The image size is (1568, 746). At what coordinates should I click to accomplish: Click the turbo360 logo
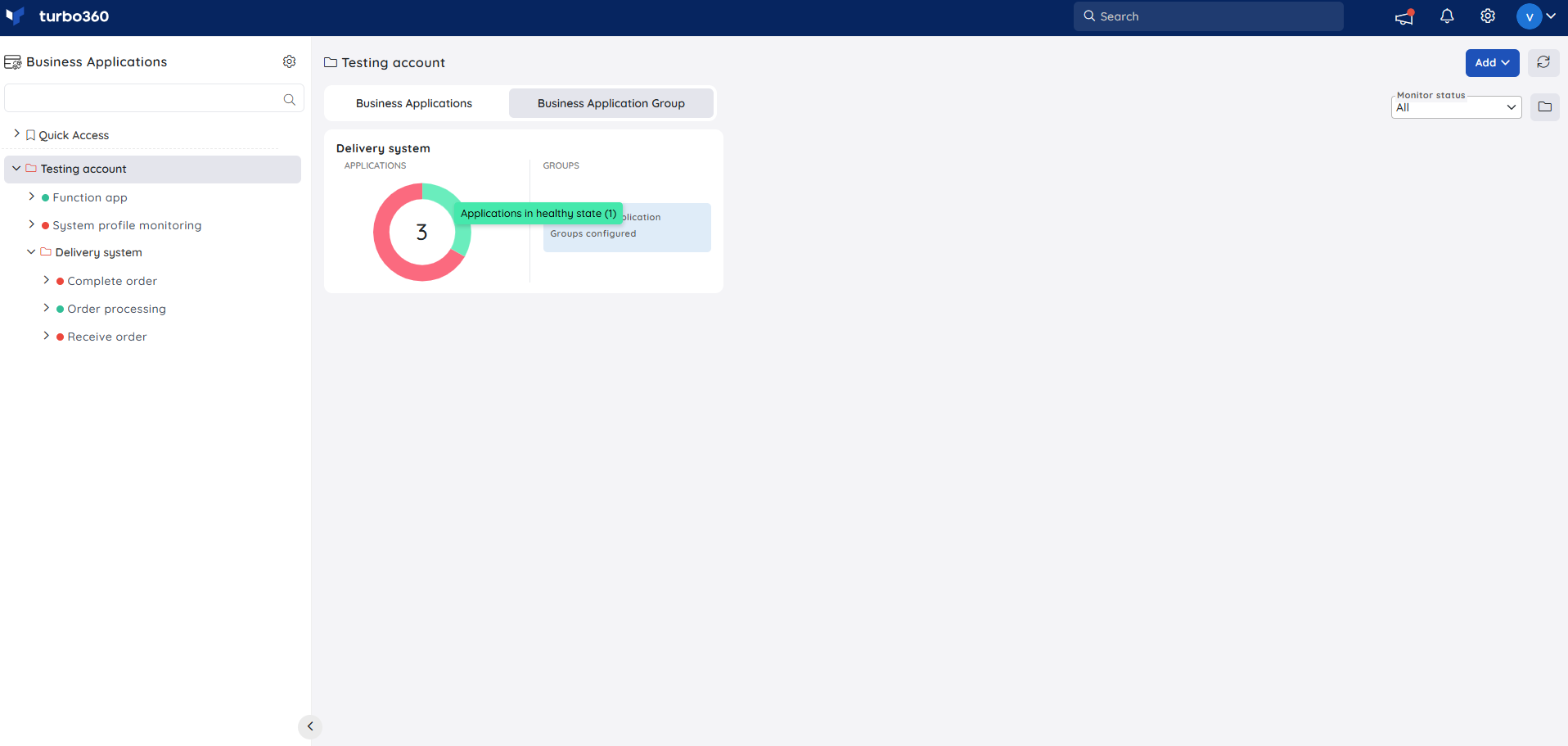[56, 16]
